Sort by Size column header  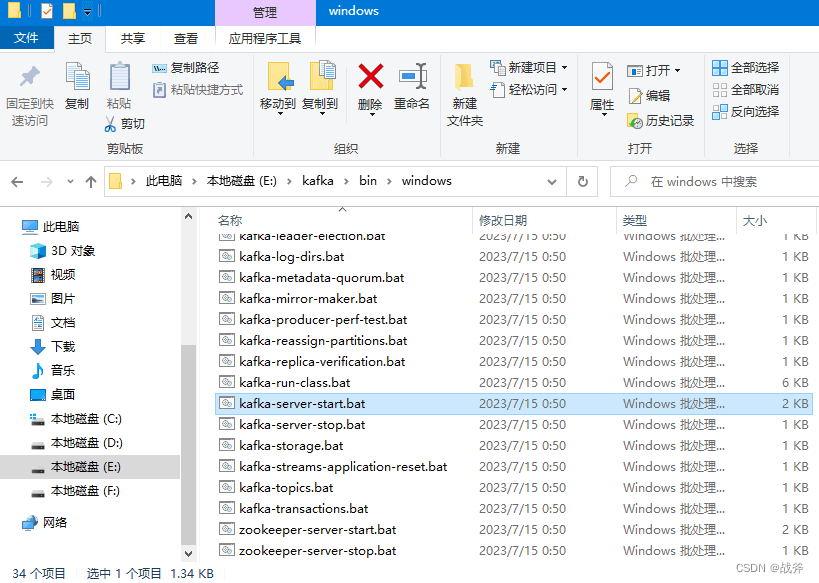click(776, 220)
